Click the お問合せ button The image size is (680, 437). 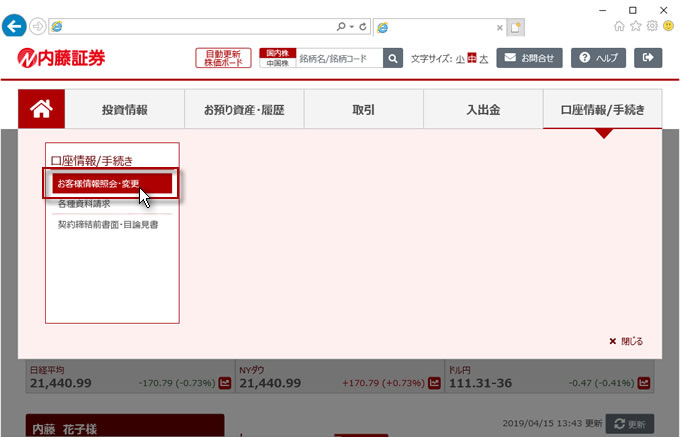530,58
